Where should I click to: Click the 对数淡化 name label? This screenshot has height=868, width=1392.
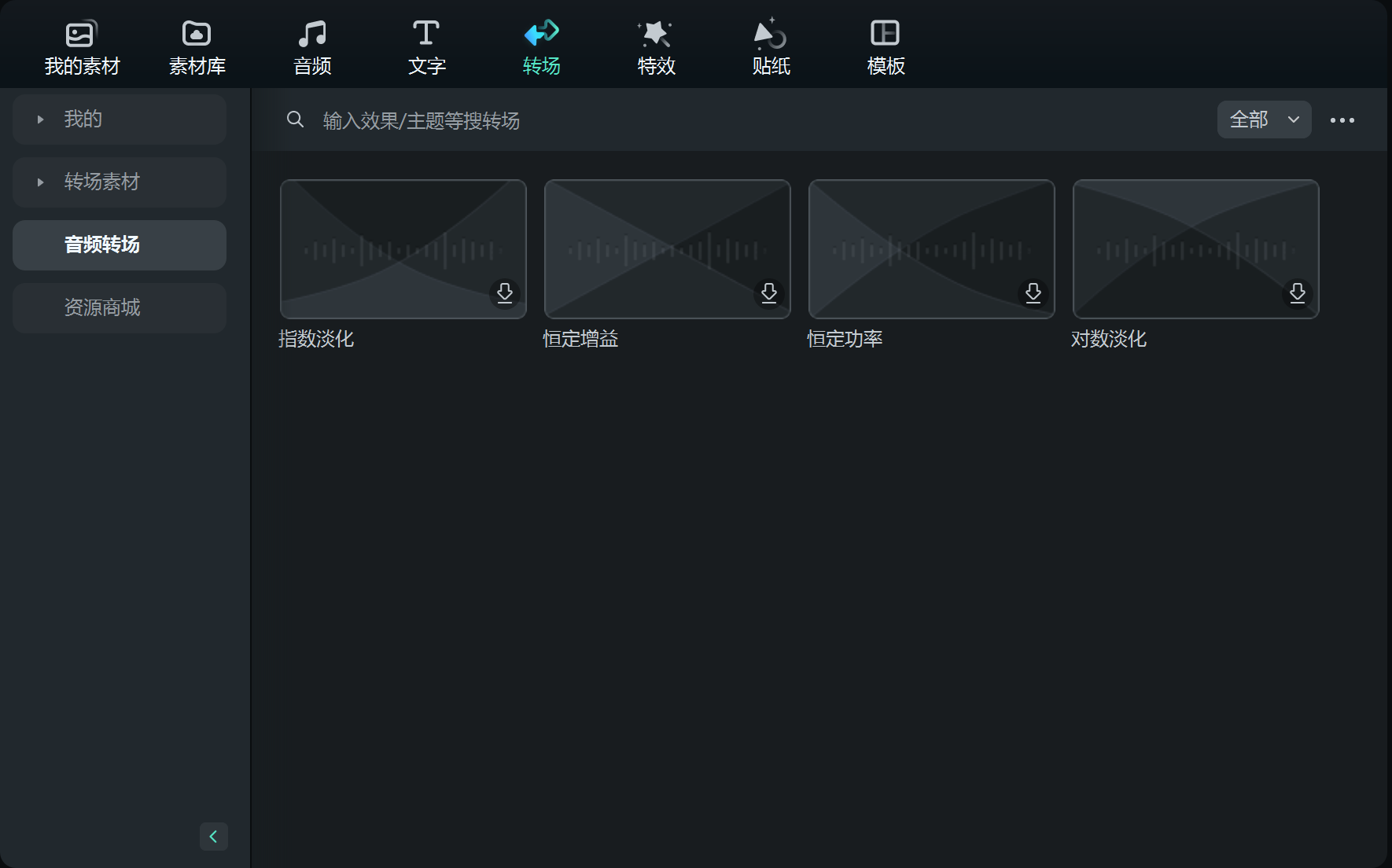coord(1109,339)
